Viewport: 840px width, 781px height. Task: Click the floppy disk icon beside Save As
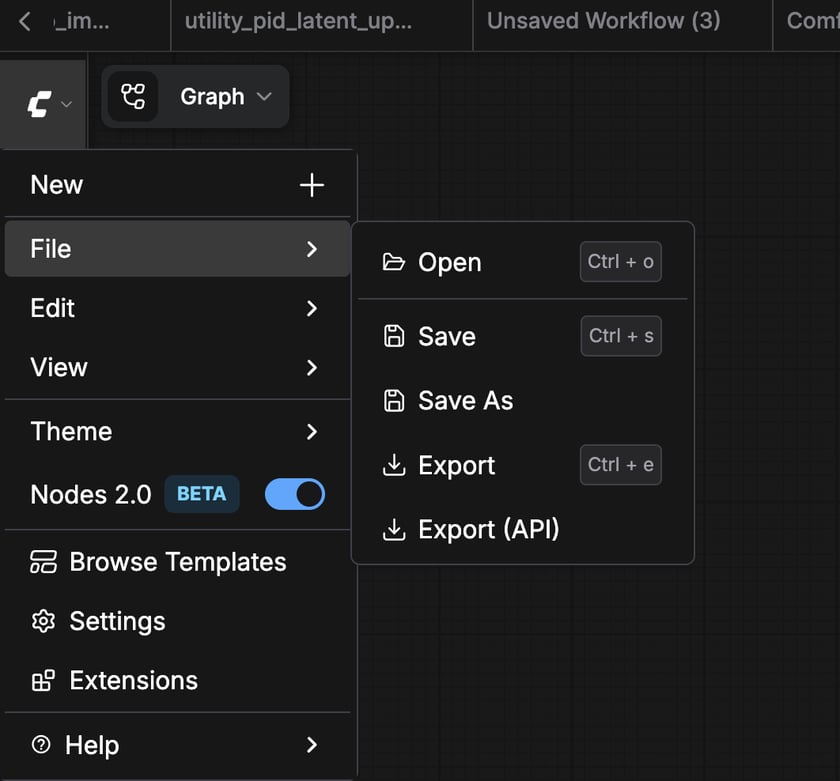[394, 401]
